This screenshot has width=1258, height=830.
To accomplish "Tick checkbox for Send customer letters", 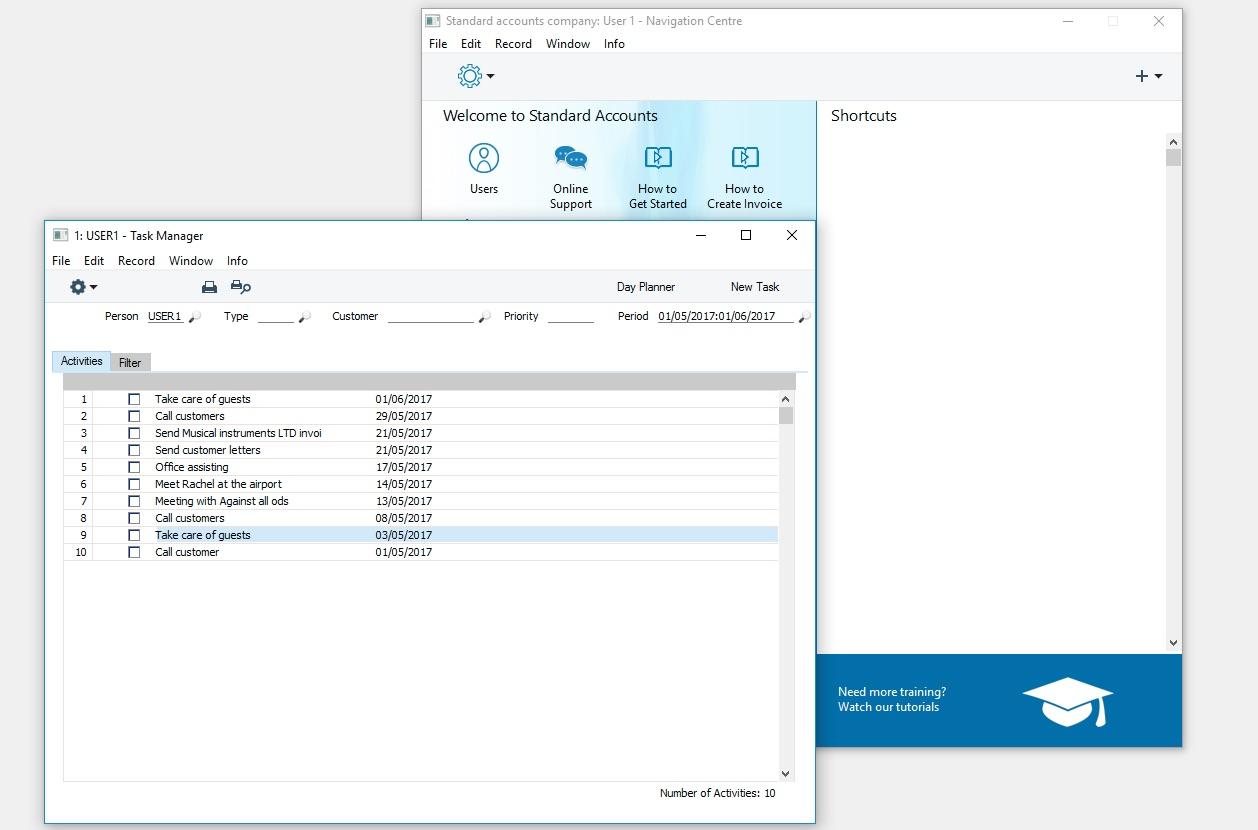I will 134,450.
